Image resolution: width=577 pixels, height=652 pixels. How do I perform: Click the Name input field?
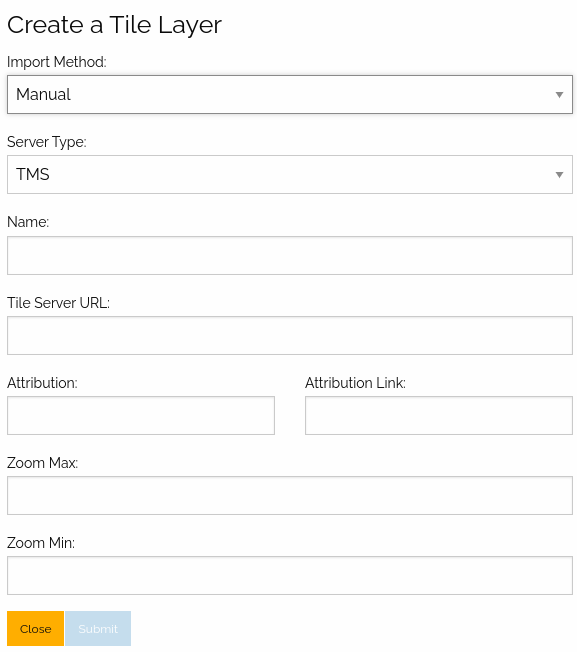pos(290,255)
